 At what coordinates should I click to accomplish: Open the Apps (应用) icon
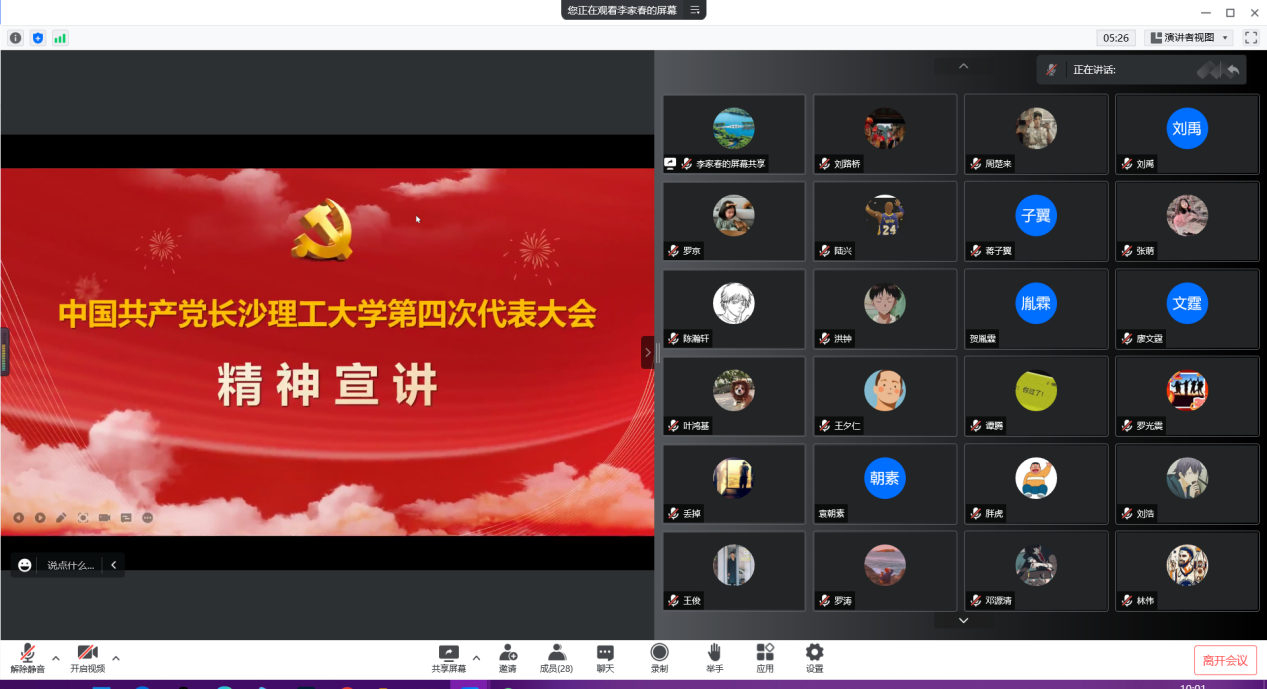765,657
